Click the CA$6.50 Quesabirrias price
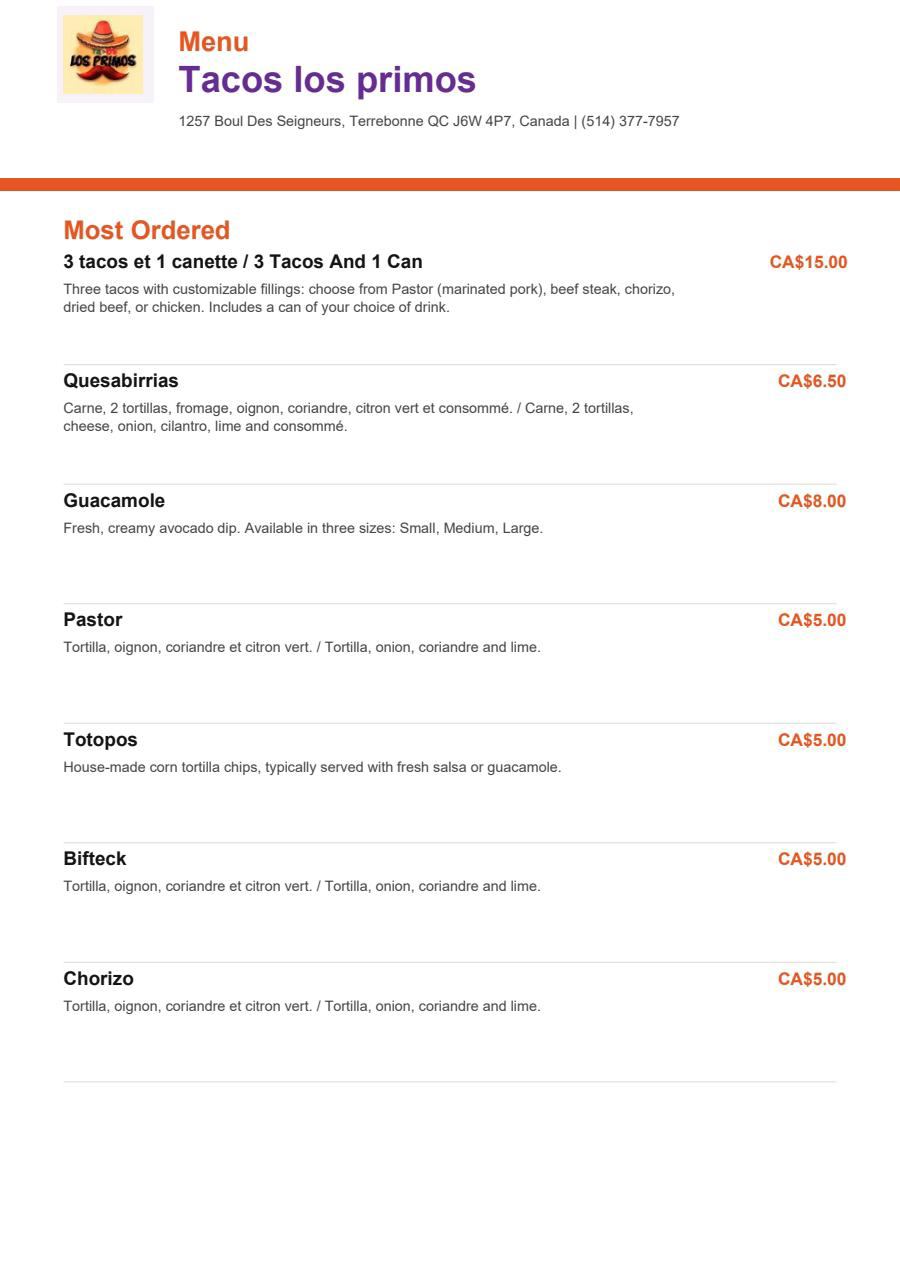Viewport: 900px width, 1273px height. point(812,381)
